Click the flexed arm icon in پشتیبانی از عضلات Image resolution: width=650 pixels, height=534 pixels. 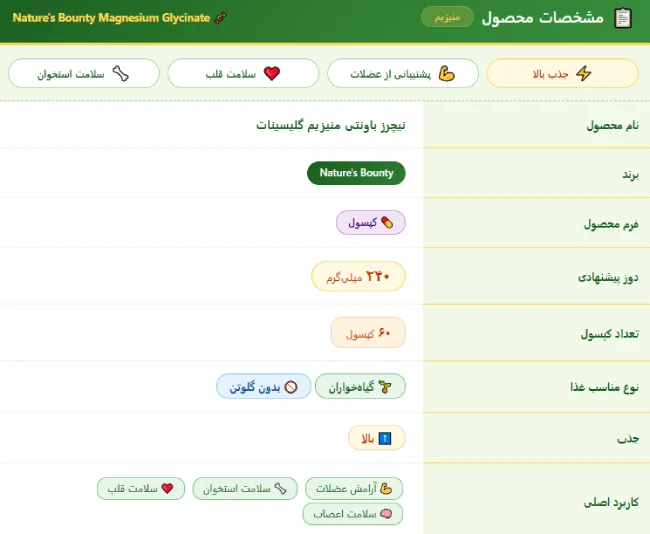[x=447, y=73]
